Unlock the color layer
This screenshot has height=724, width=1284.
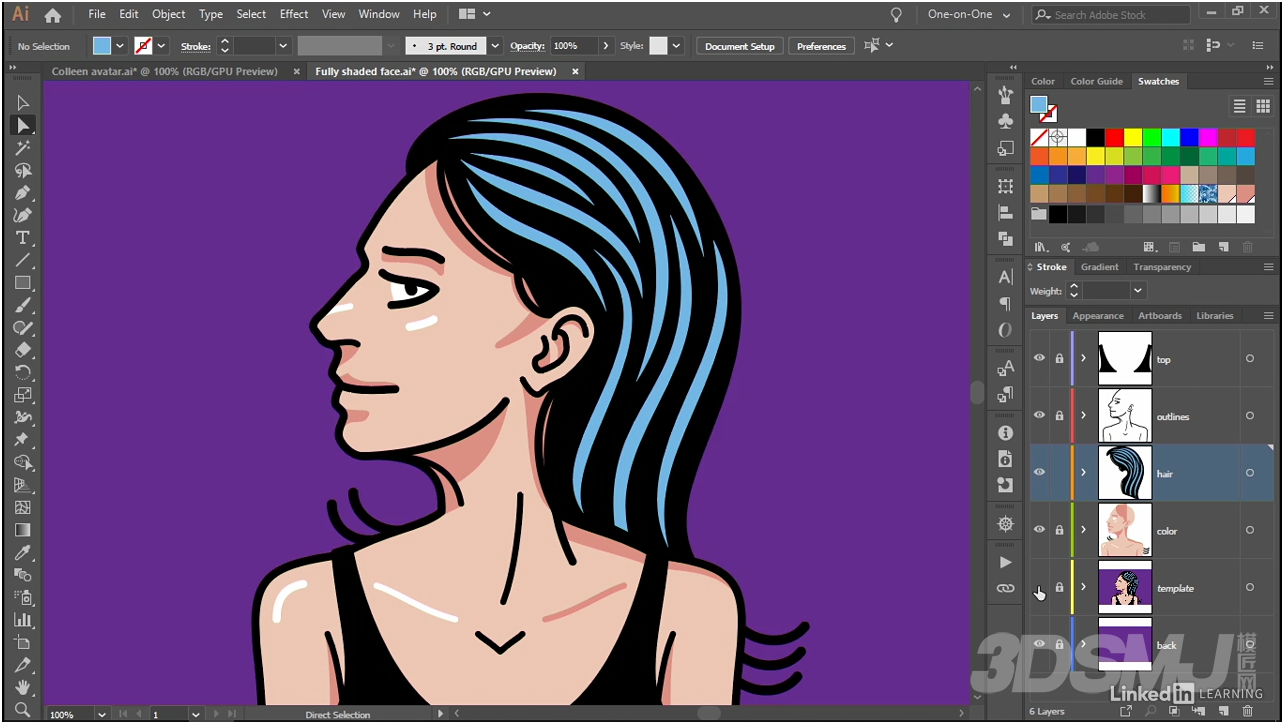tap(1059, 529)
